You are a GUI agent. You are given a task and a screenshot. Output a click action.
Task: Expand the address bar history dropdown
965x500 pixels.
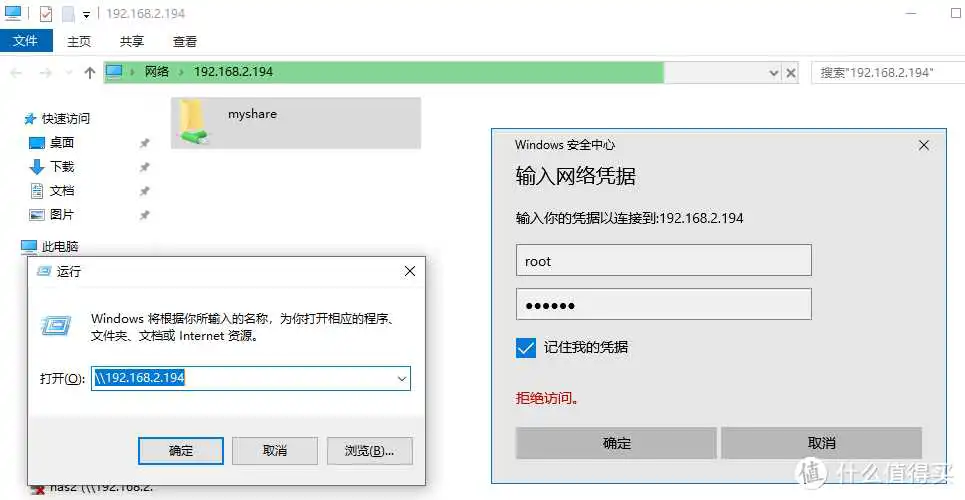click(x=774, y=73)
